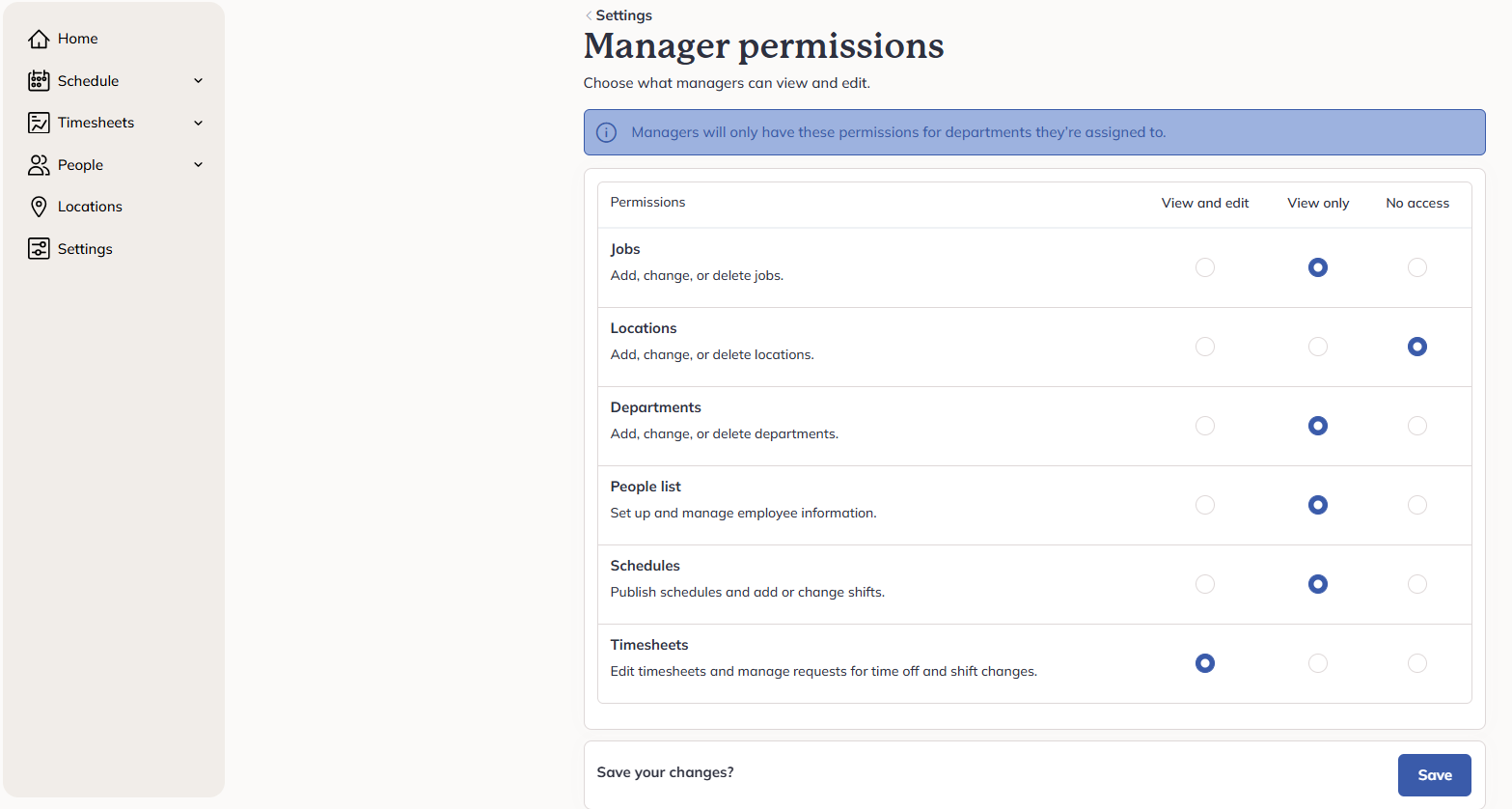
Task: Click the 'Timesheets' permission row title
Action: coord(649,645)
